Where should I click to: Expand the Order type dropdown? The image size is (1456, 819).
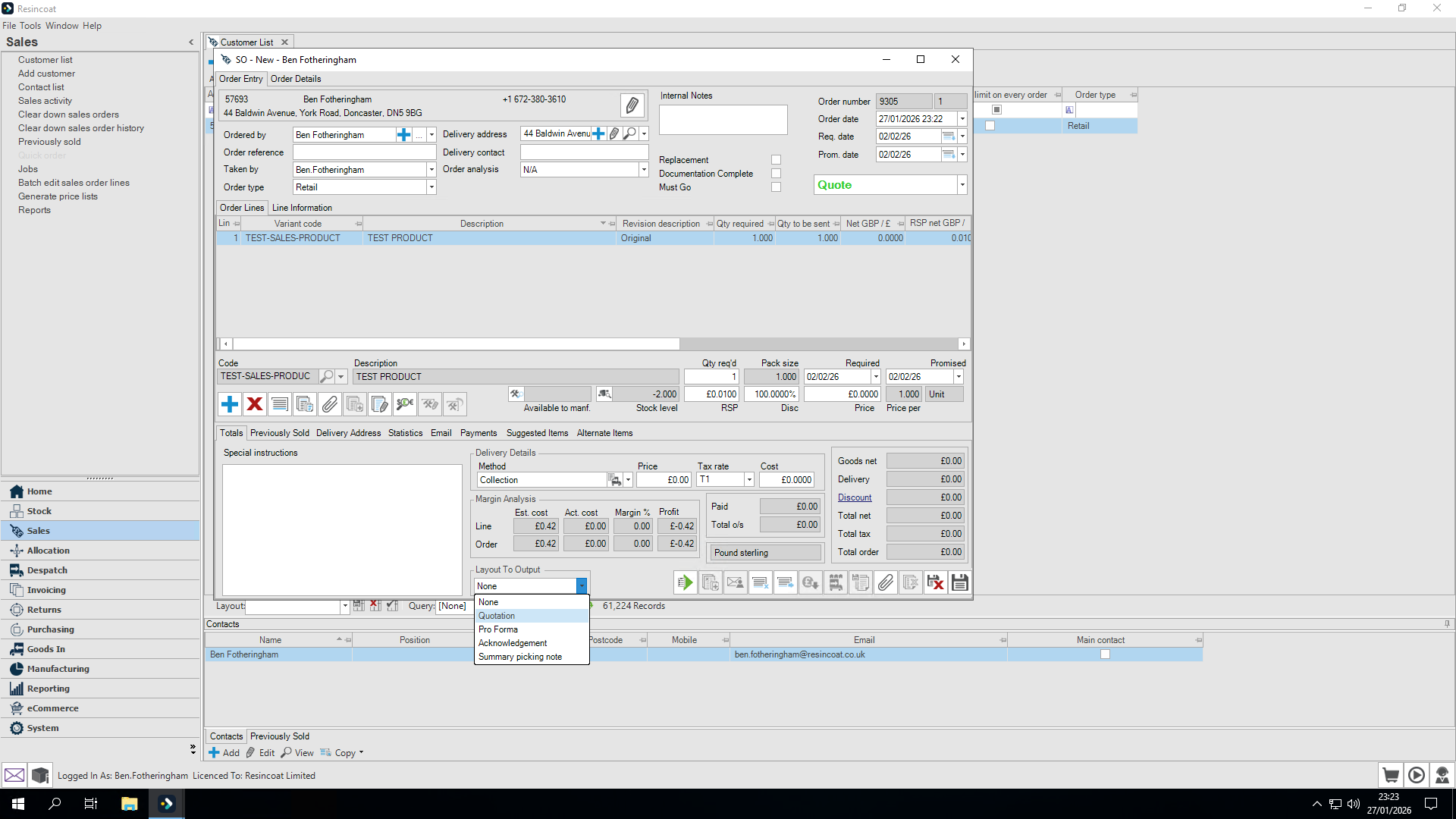pyautogui.click(x=431, y=187)
